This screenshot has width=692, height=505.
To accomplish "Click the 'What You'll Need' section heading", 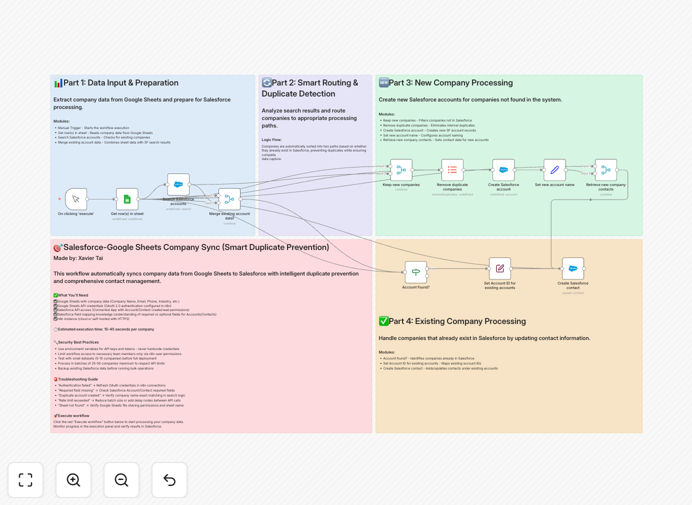I will coord(71,295).
